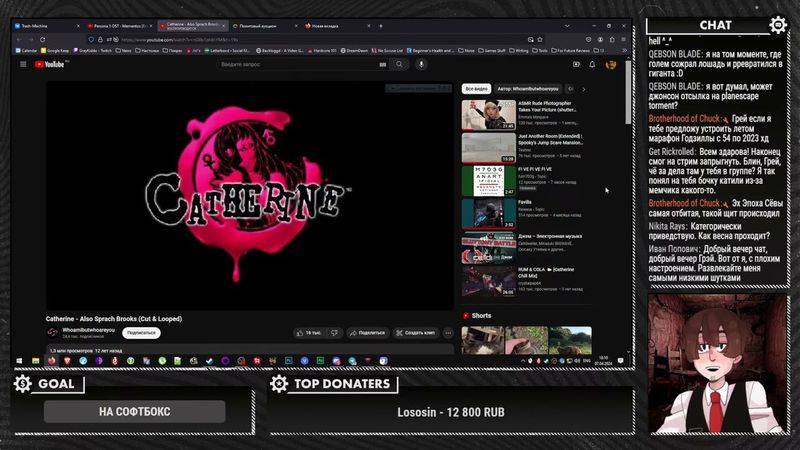Dislike the video with the thumbs-down button

(x=334, y=332)
